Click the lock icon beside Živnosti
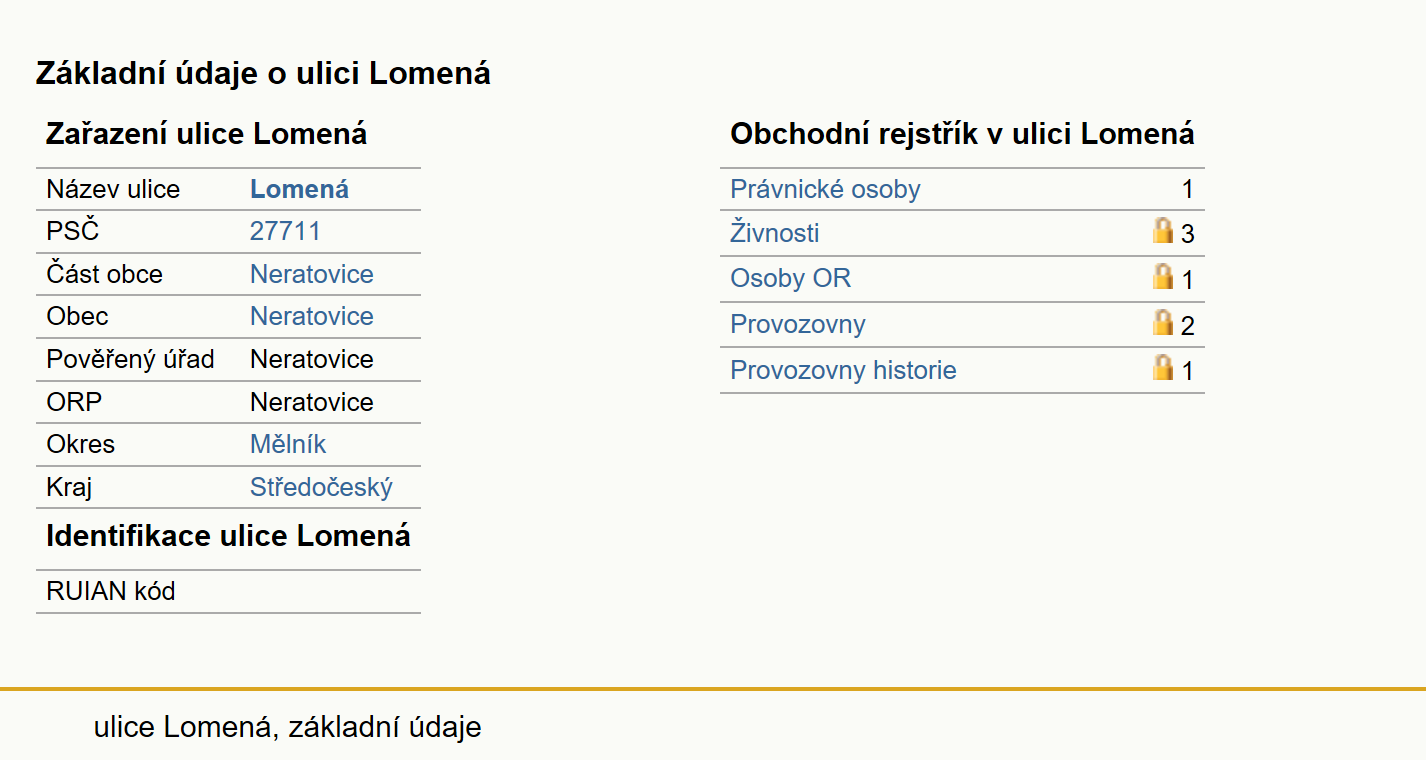This screenshot has height=760, width=1426. tap(1163, 231)
